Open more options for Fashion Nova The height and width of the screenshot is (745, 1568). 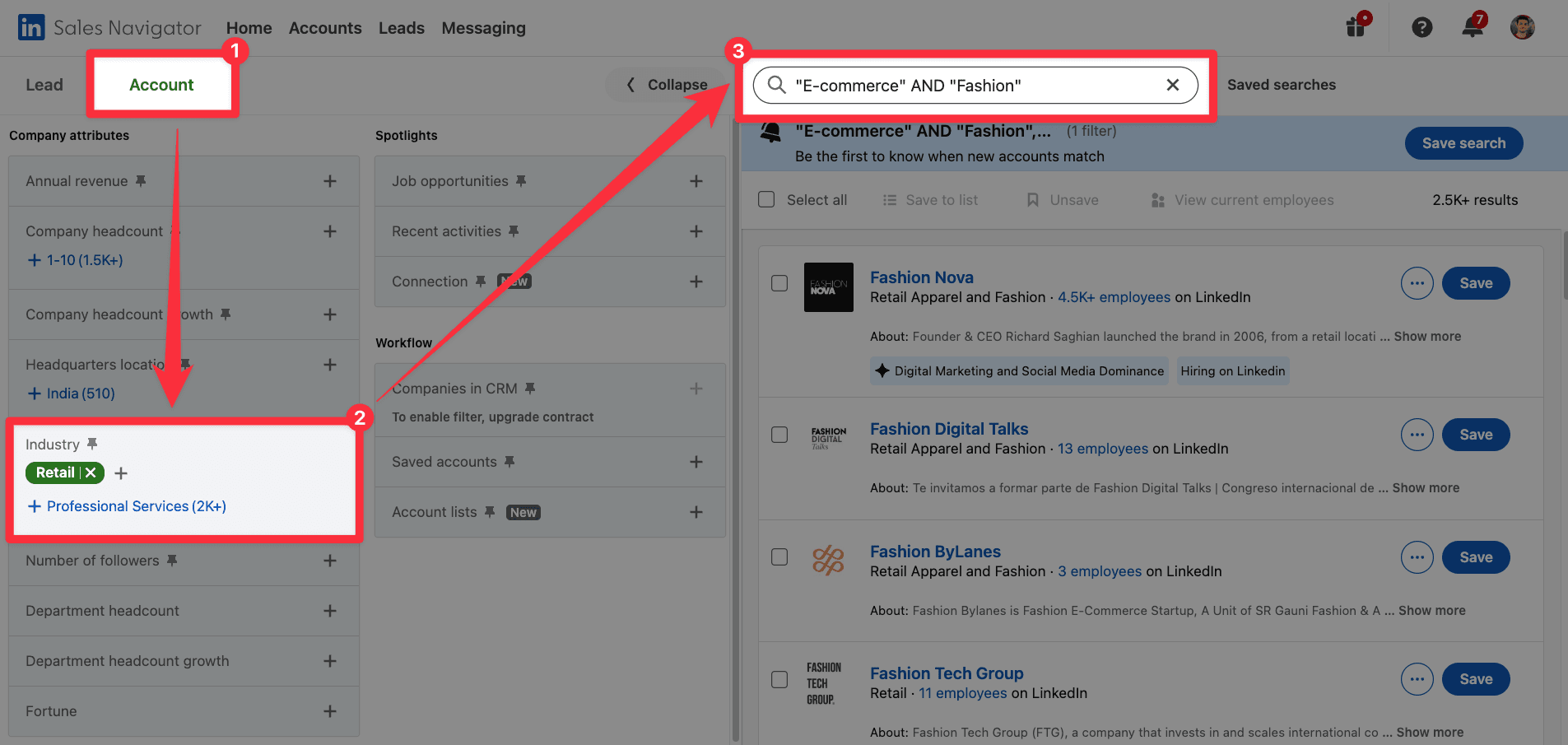[x=1417, y=283]
